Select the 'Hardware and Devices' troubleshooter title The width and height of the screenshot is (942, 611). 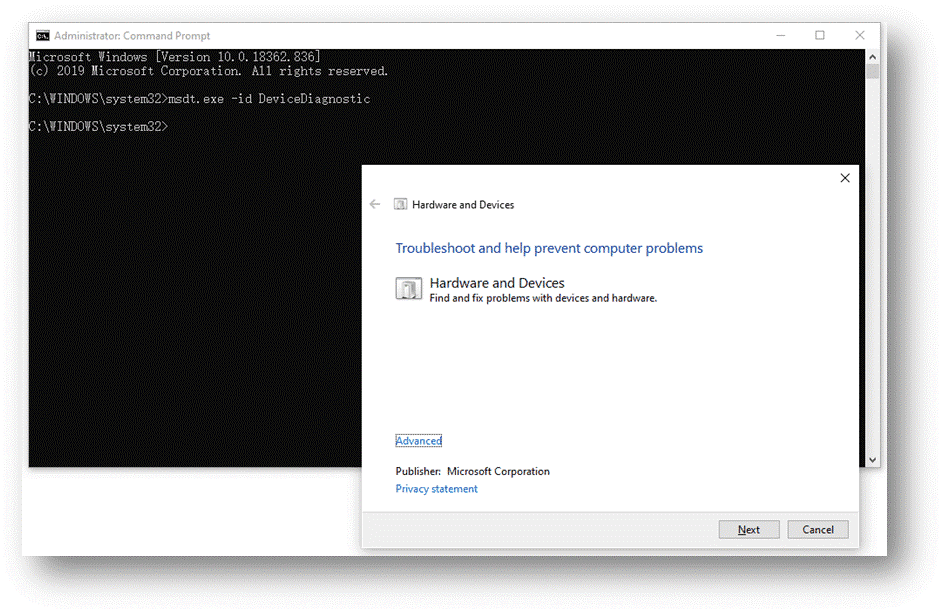[497, 283]
